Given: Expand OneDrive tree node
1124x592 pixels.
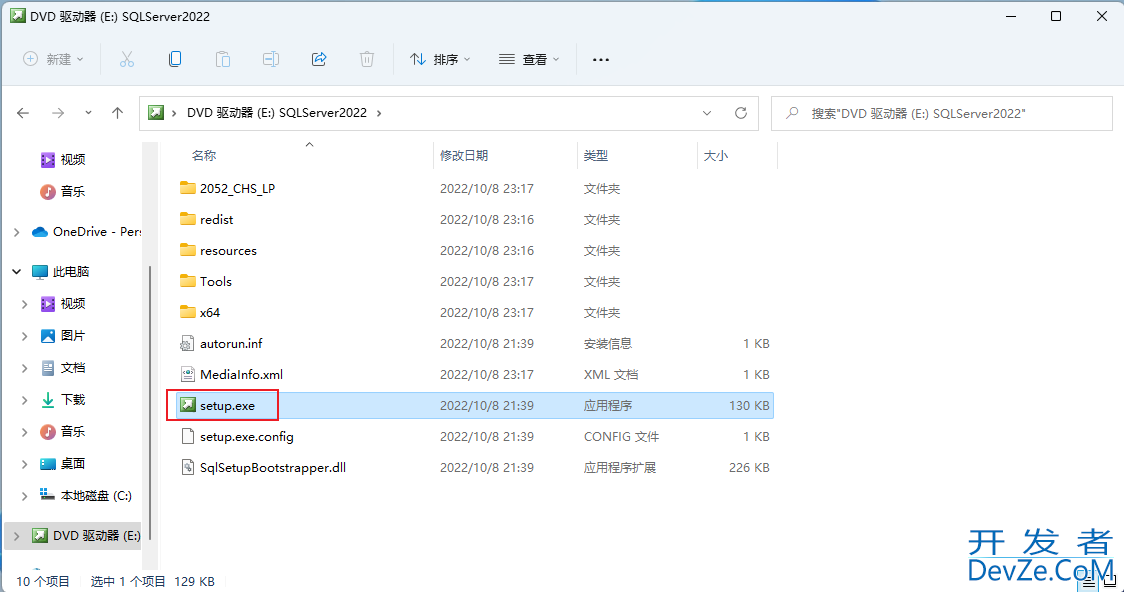Looking at the screenshot, I should click(x=16, y=232).
